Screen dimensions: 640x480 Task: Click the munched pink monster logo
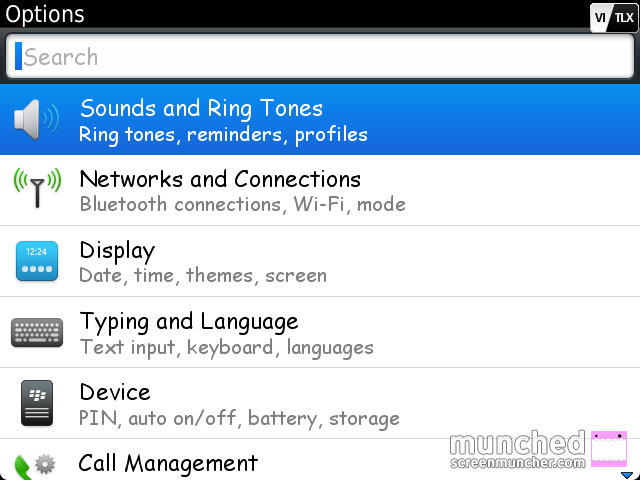pyautogui.click(x=609, y=449)
